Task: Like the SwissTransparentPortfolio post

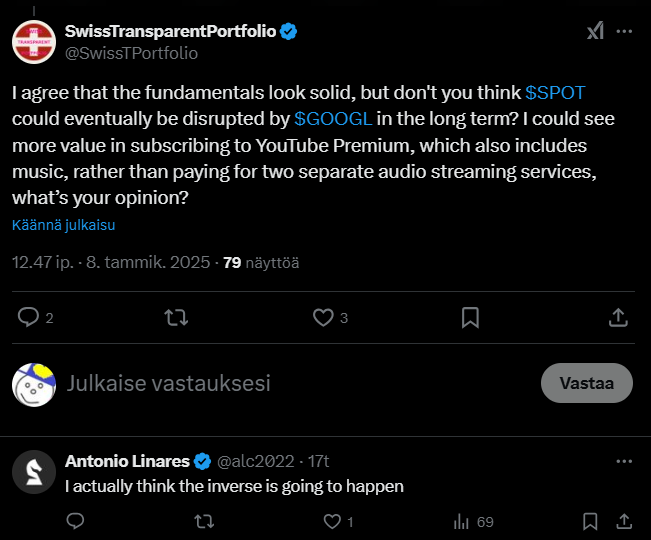Action: 323,317
